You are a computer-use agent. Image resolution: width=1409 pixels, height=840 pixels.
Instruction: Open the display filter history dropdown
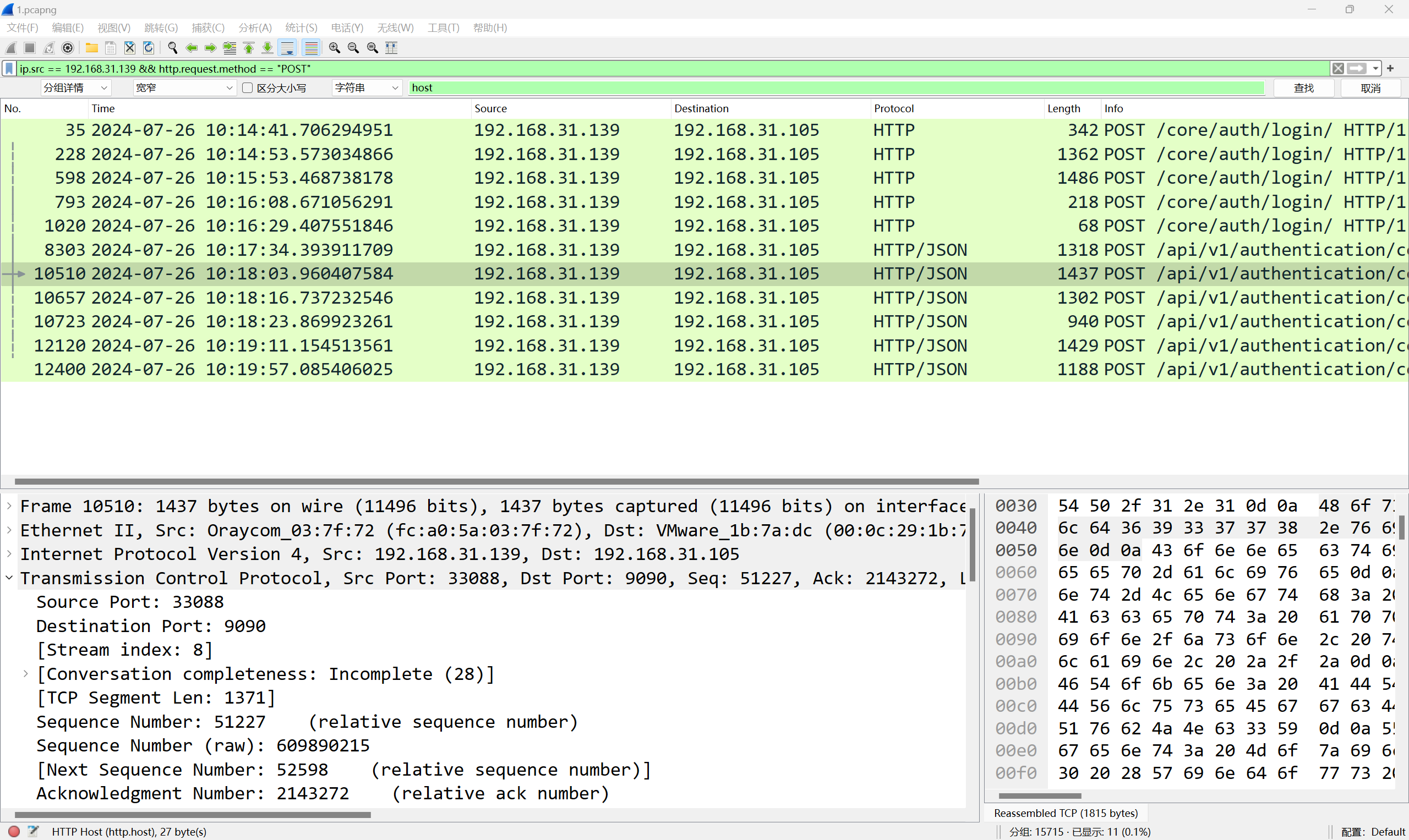1375,69
